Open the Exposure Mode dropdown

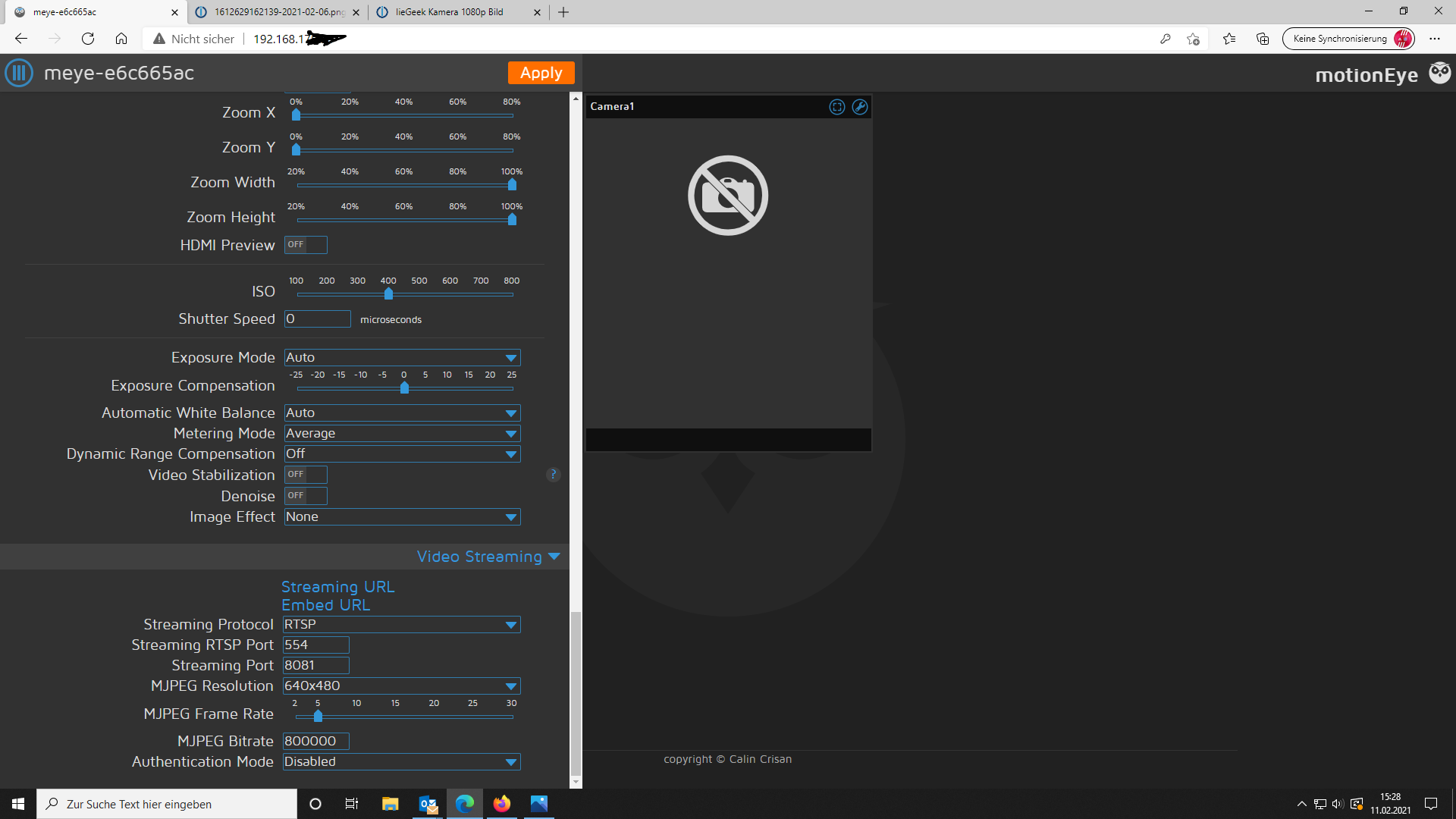[402, 357]
